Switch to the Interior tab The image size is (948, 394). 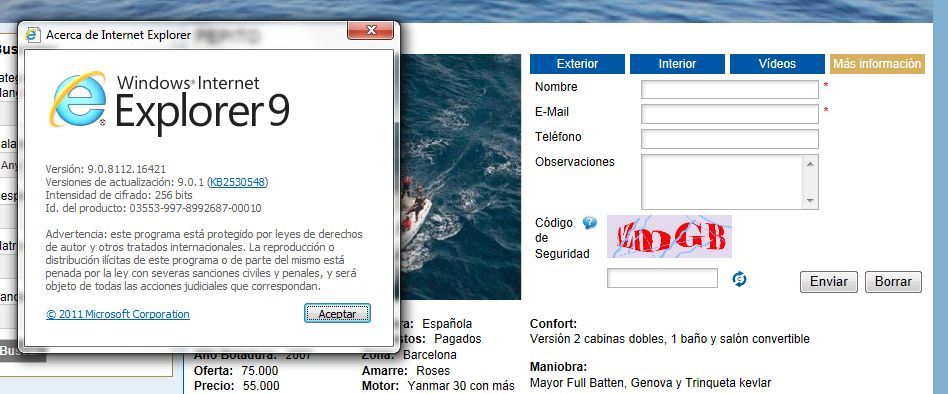coord(677,63)
